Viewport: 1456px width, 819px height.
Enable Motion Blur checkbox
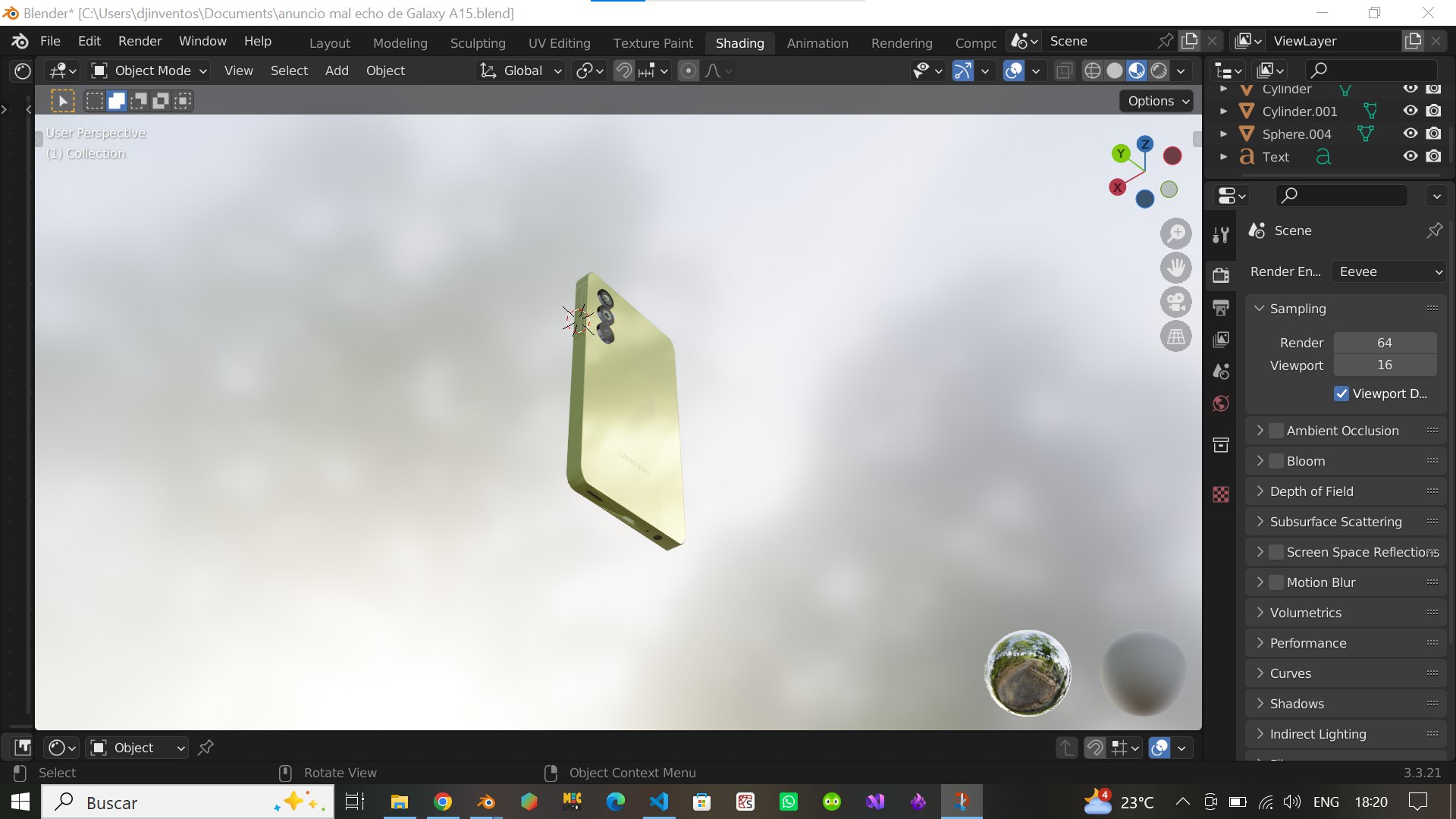(1277, 582)
